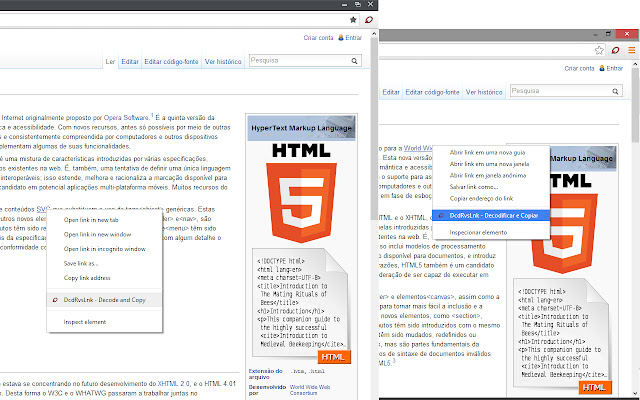
Task: Click empty bookmark star in right window
Action: 599,50
